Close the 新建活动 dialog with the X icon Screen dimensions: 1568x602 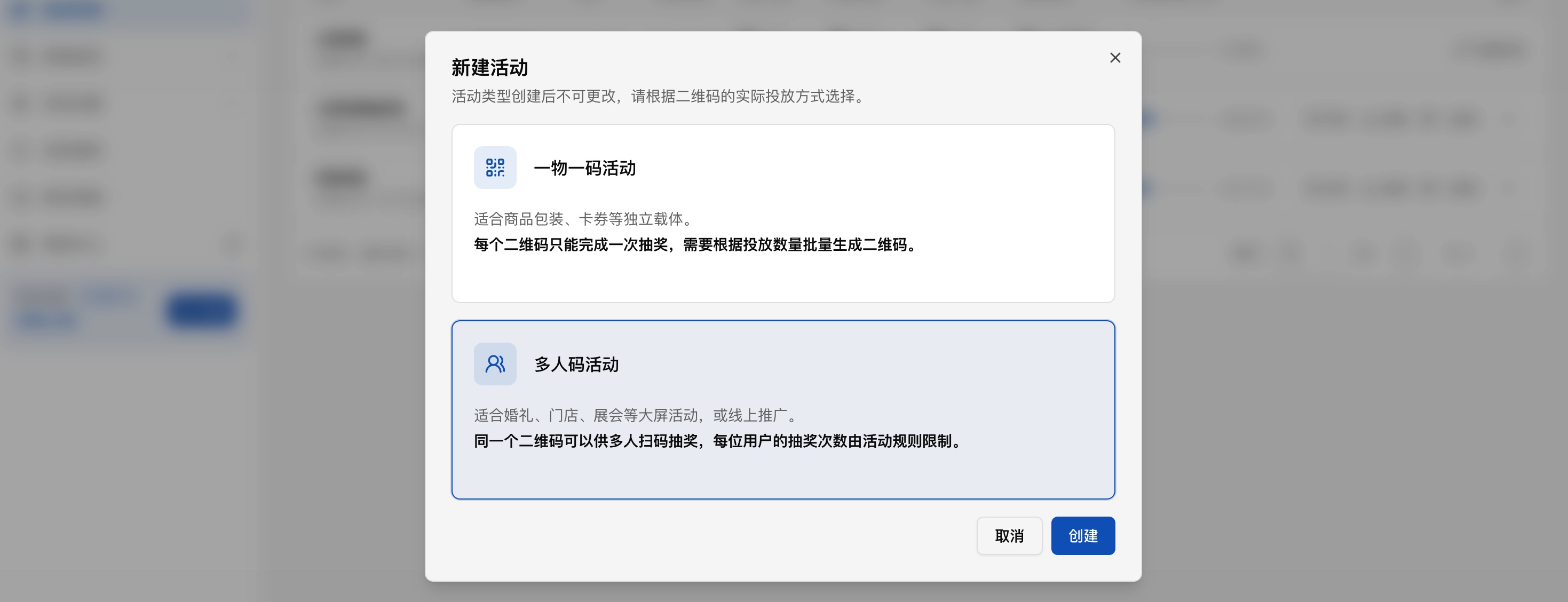click(1114, 58)
